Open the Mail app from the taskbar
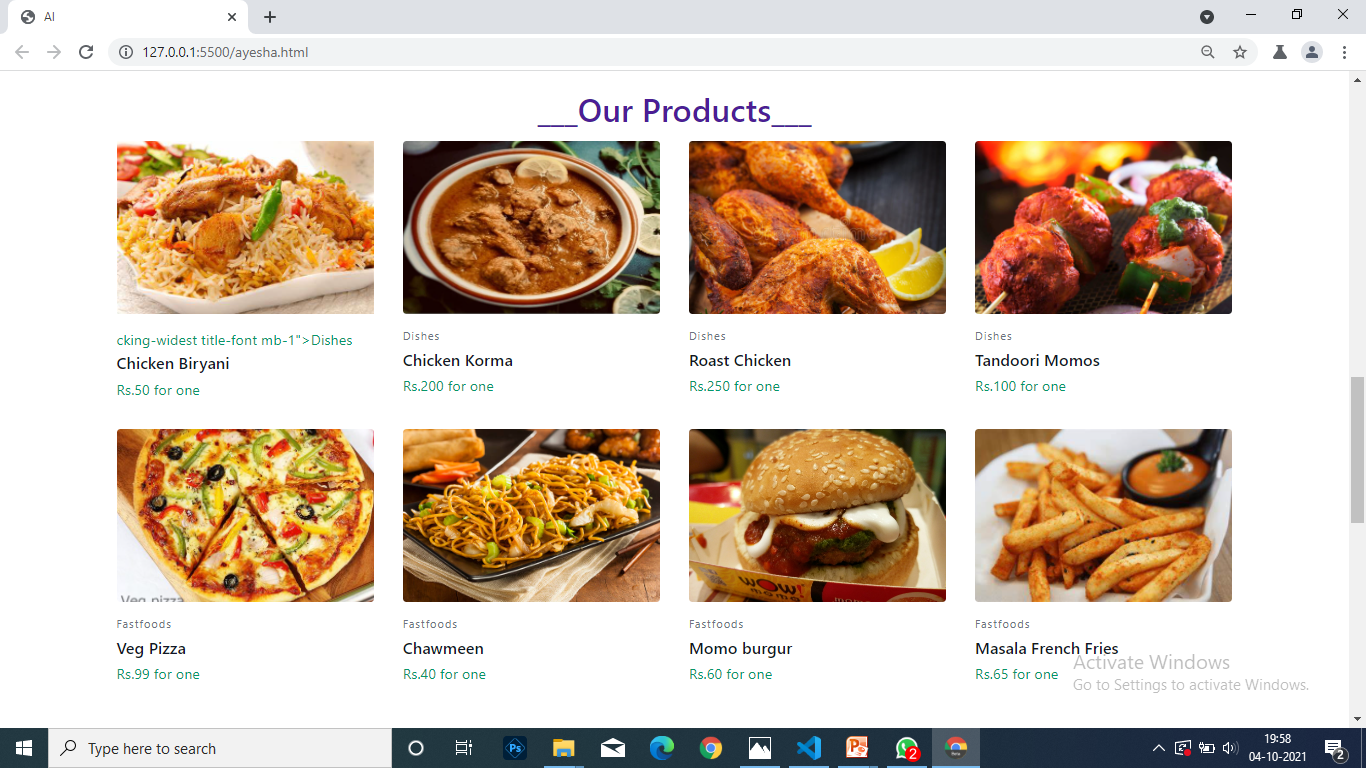The image size is (1366, 768). [x=612, y=748]
